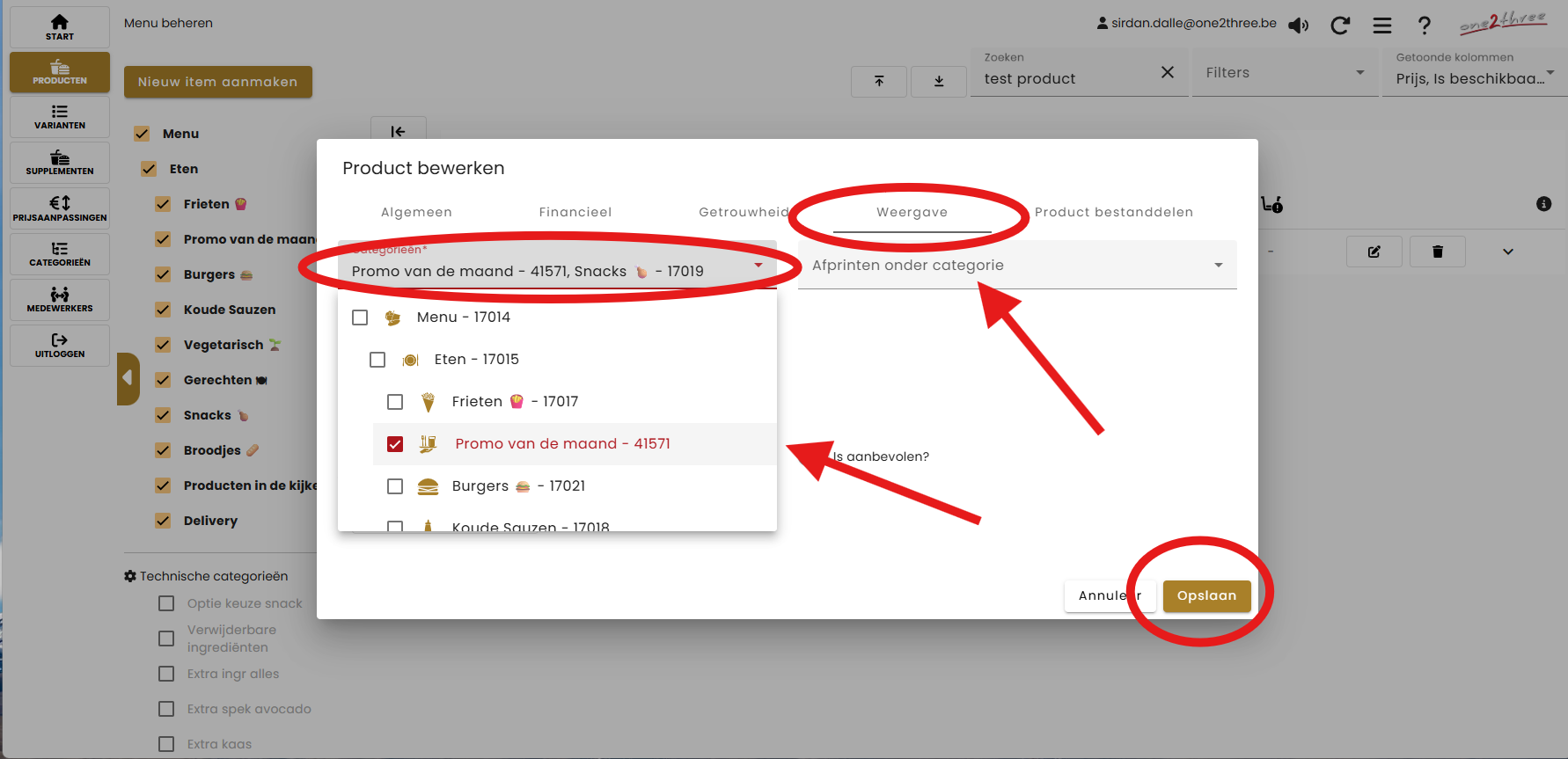Click the question mark help icon
The width and height of the screenshot is (1568, 759).
click(x=1424, y=26)
